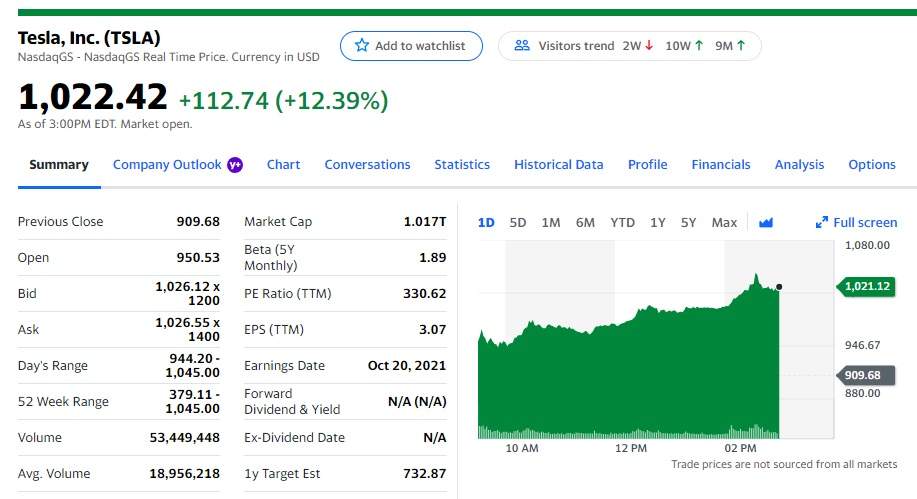
Task: Click the 1,080.00 chart axis label
Action: [x=867, y=245]
